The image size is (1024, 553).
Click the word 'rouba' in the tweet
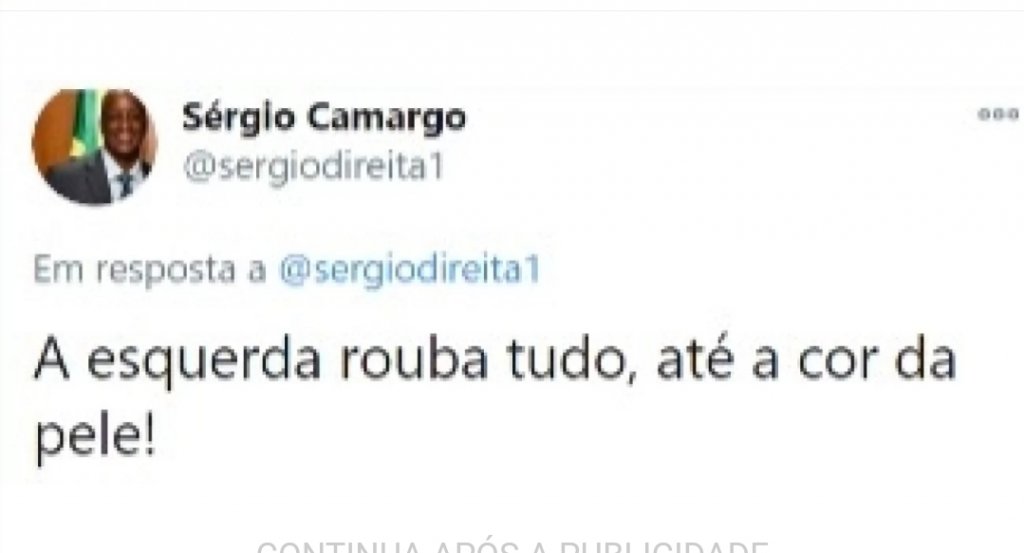click(413, 358)
